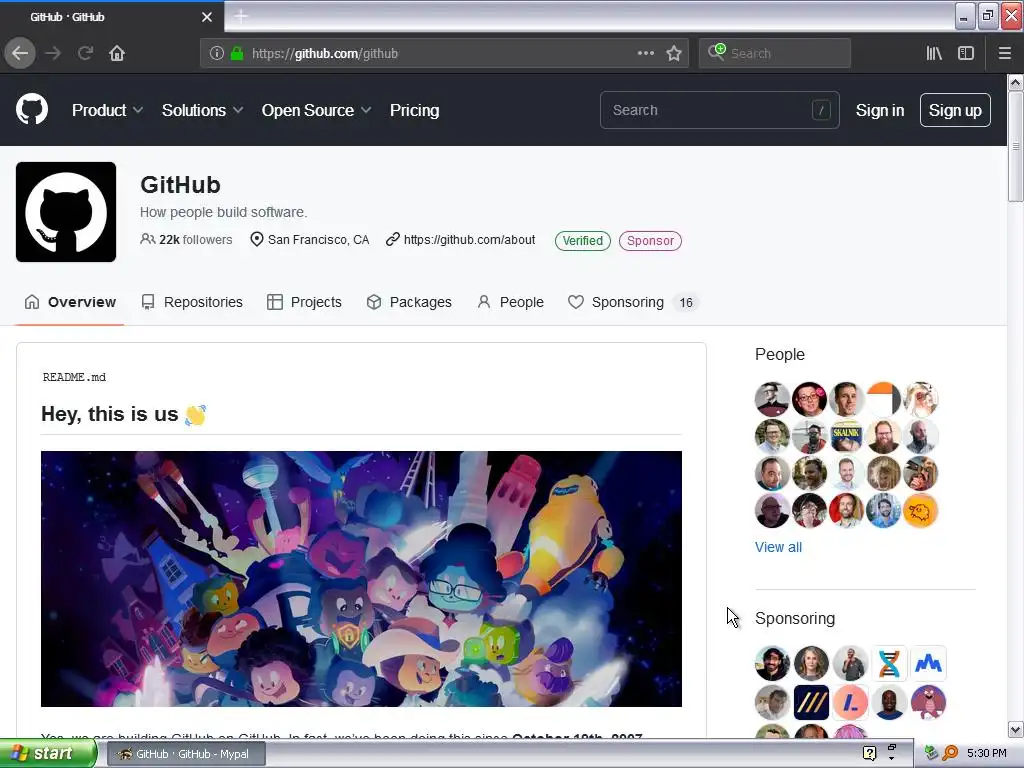The height and width of the screenshot is (768, 1024).
Task: Click the green Verified badge
Action: pos(583,240)
